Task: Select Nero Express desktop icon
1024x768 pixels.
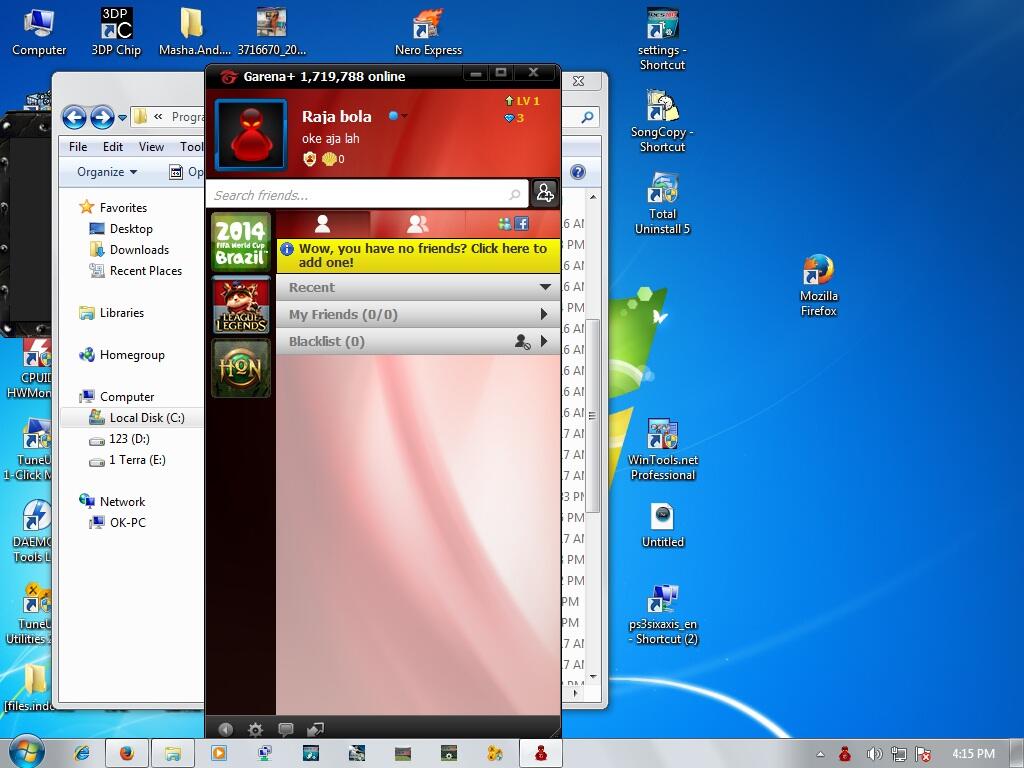Action: click(428, 31)
